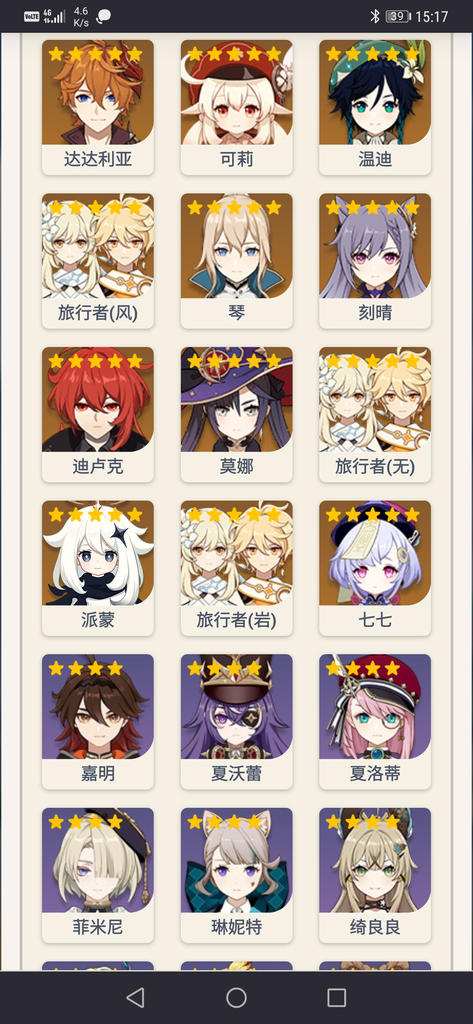473x1024 pixels.
Task: Choose the 旅行者(风) character card
Action: click(x=98, y=261)
